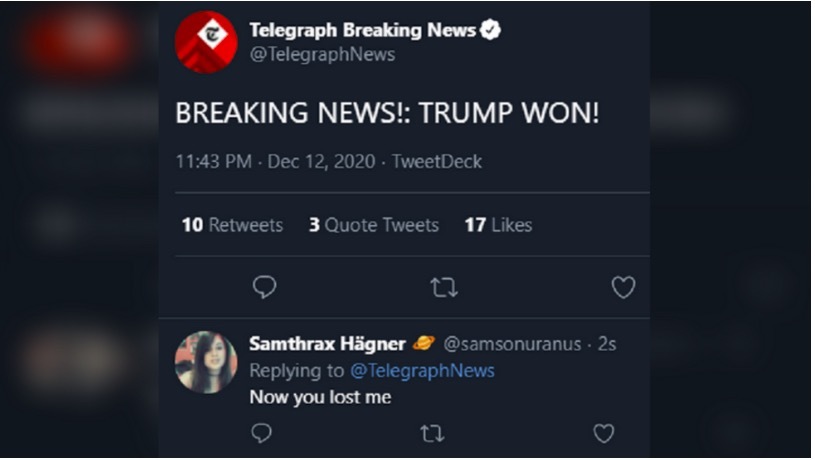
Task: View the 3 Quote Tweets list
Action: (373, 225)
